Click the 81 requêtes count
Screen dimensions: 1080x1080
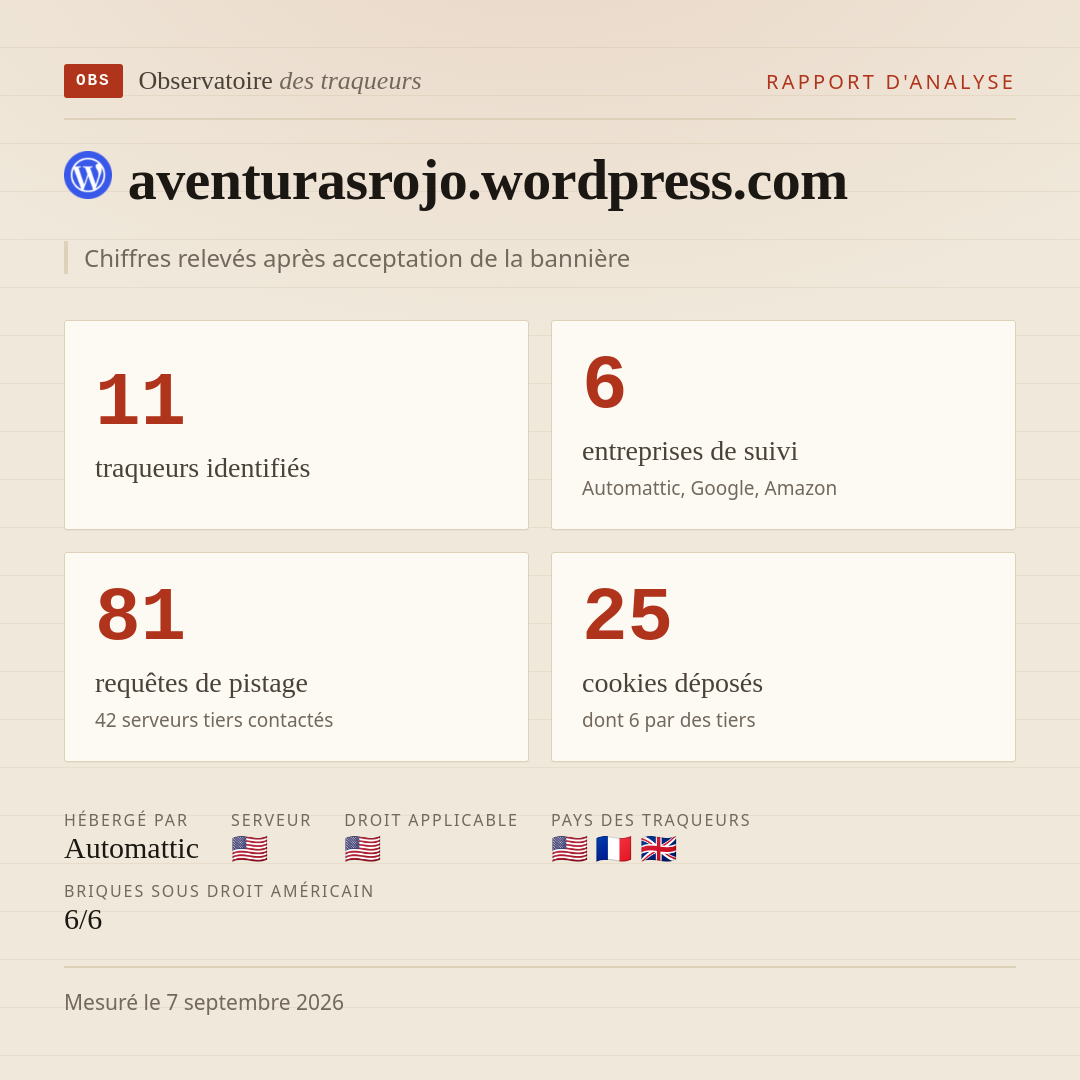141,614
